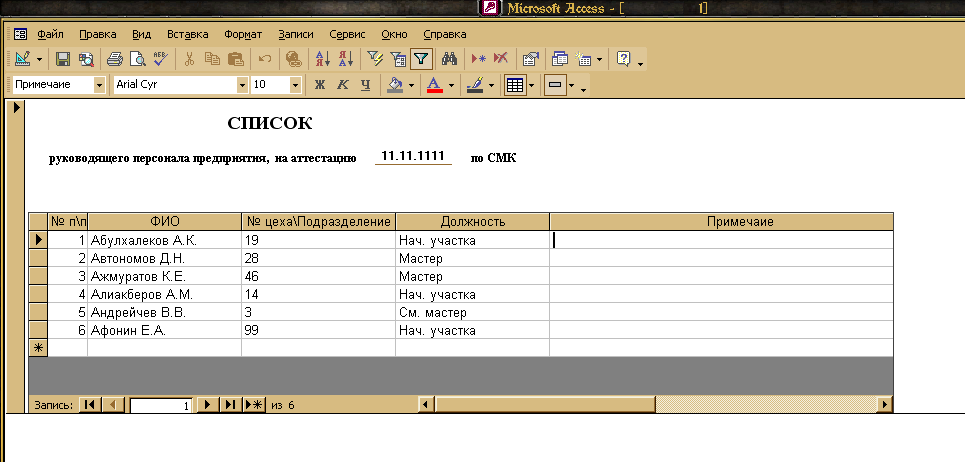Image resolution: width=965 pixels, height=462 pixels.
Task: Open the Вставка menu
Action: point(188,34)
